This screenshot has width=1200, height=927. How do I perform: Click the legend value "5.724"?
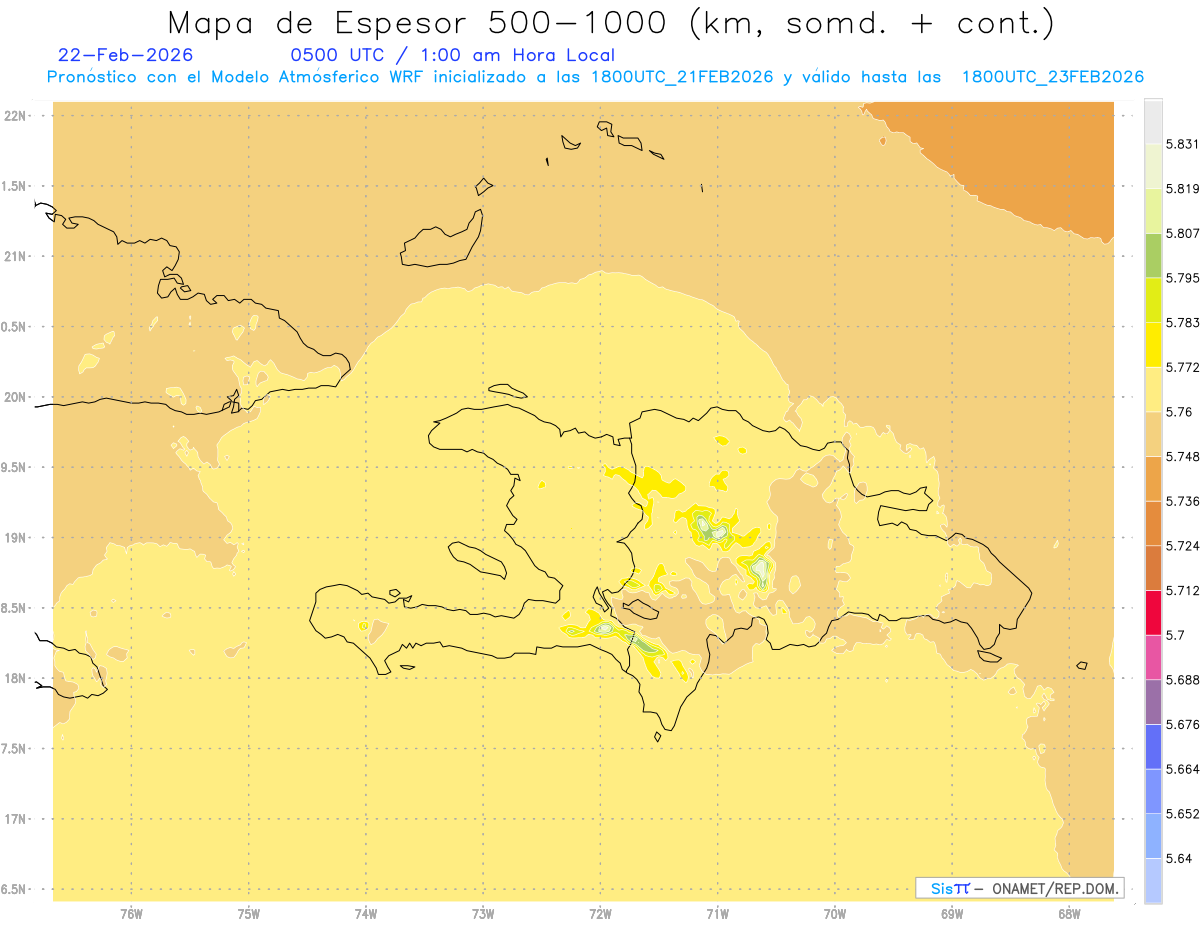(x=1183, y=546)
